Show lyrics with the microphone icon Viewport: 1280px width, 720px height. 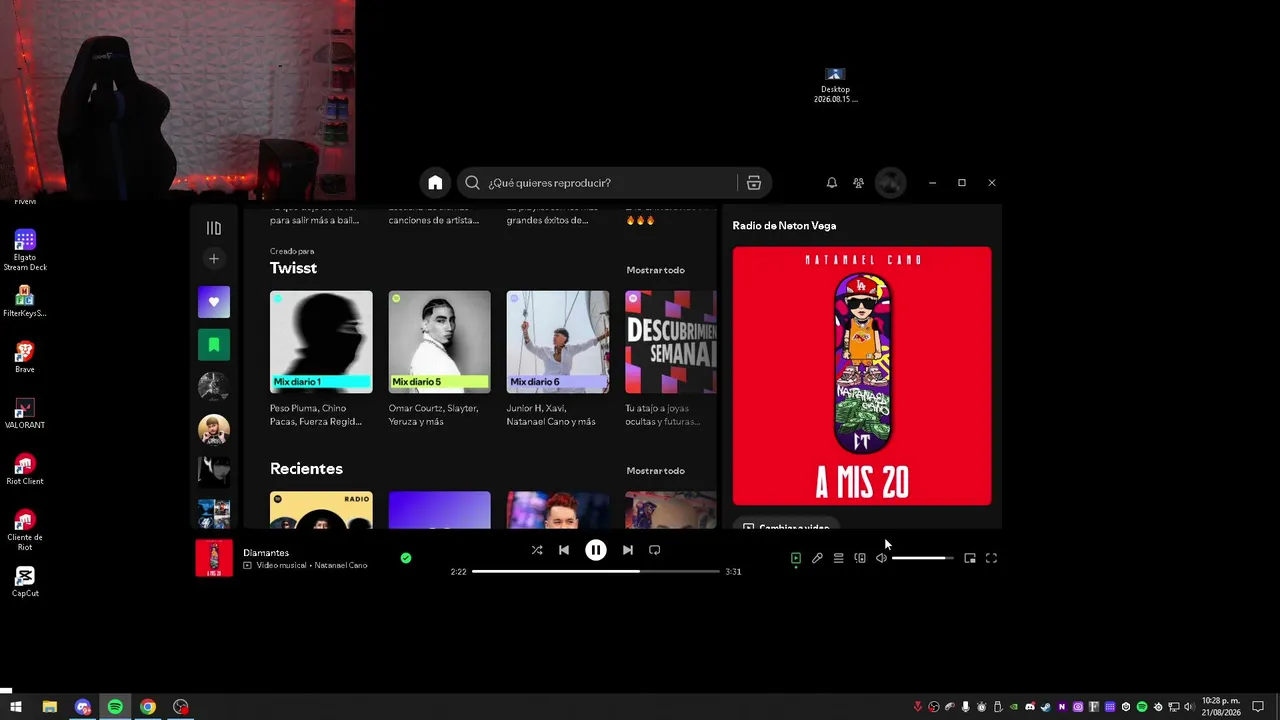tap(817, 558)
